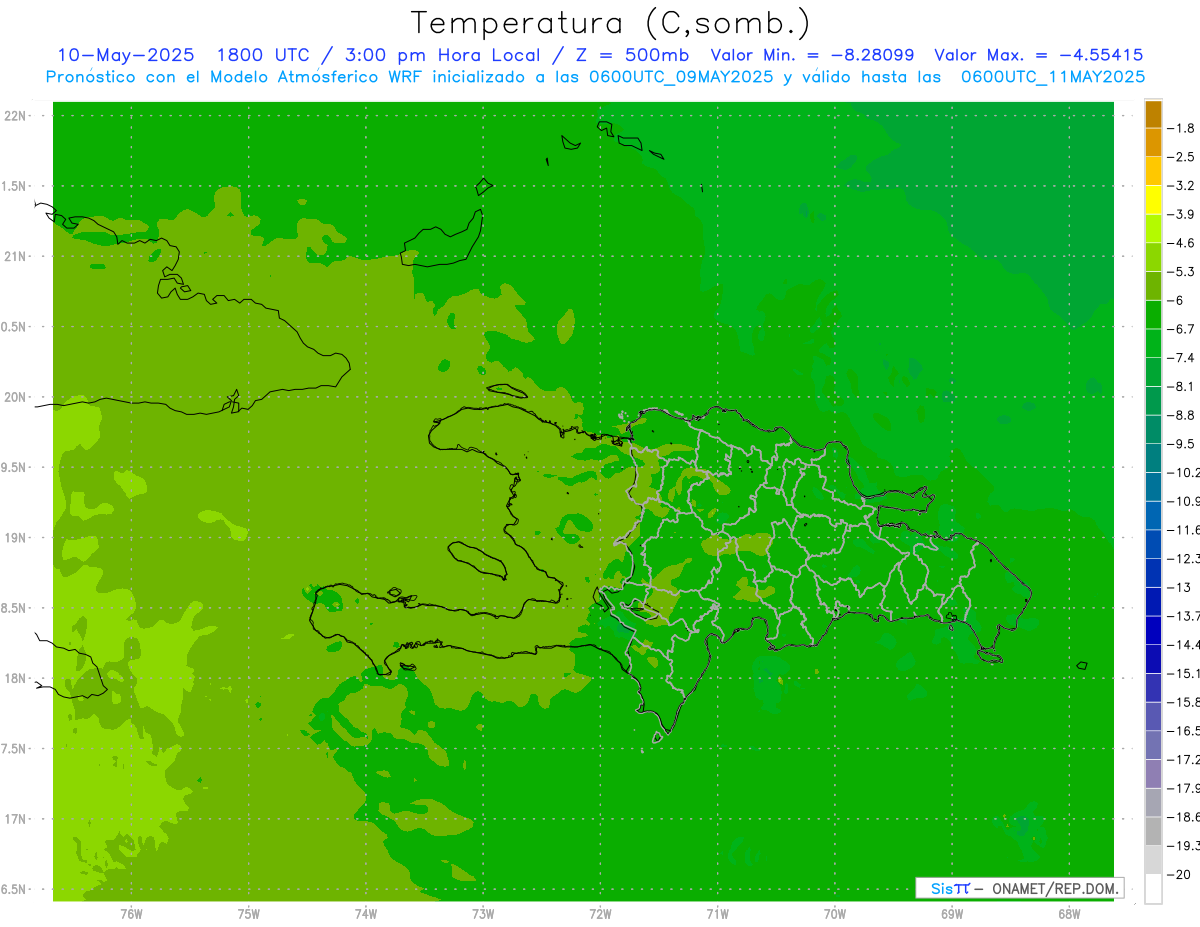Click the '74W' longitude axis label
1200x927 pixels.
[x=366, y=913]
